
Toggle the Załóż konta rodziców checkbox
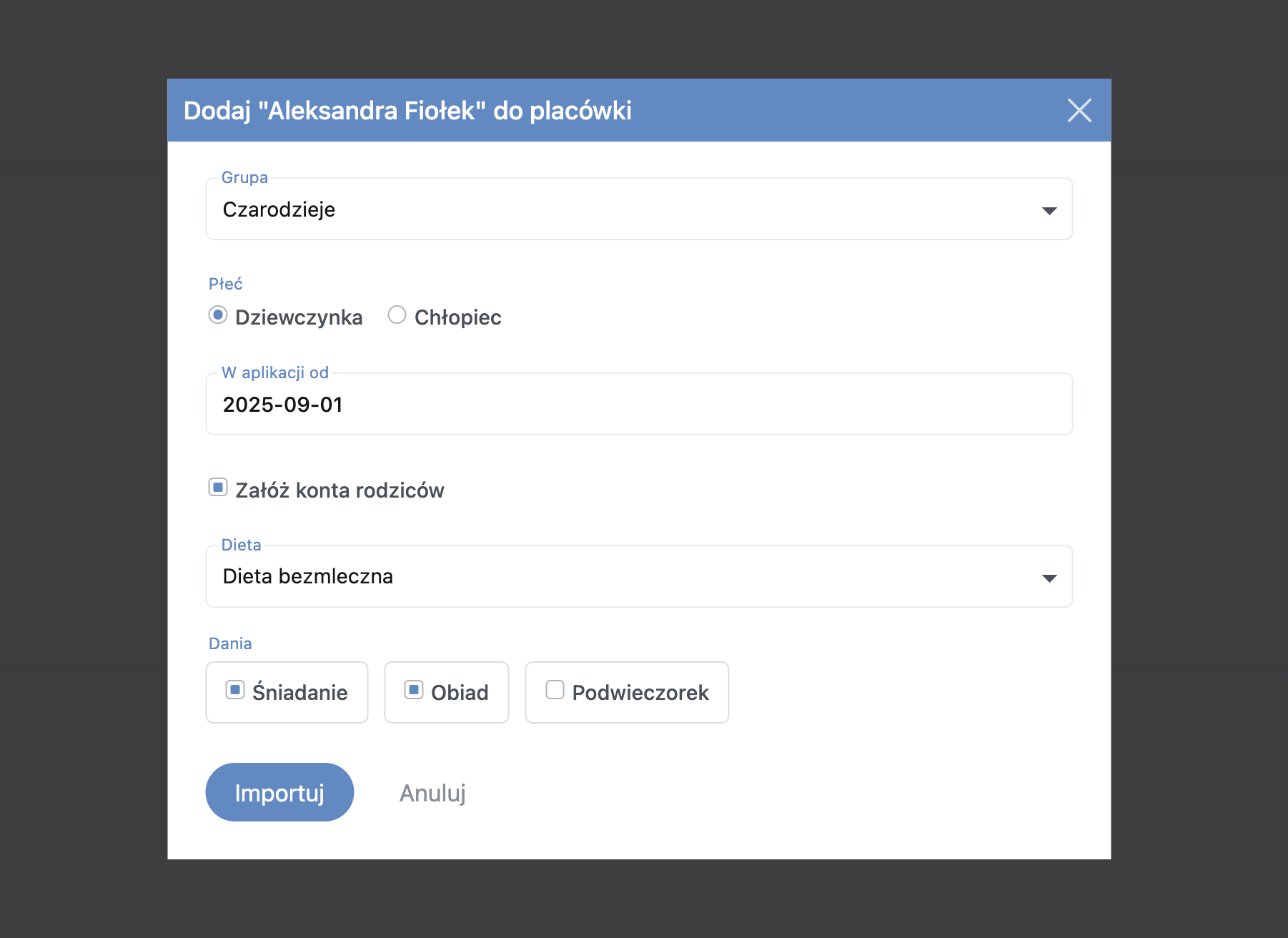pyautogui.click(x=218, y=488)
